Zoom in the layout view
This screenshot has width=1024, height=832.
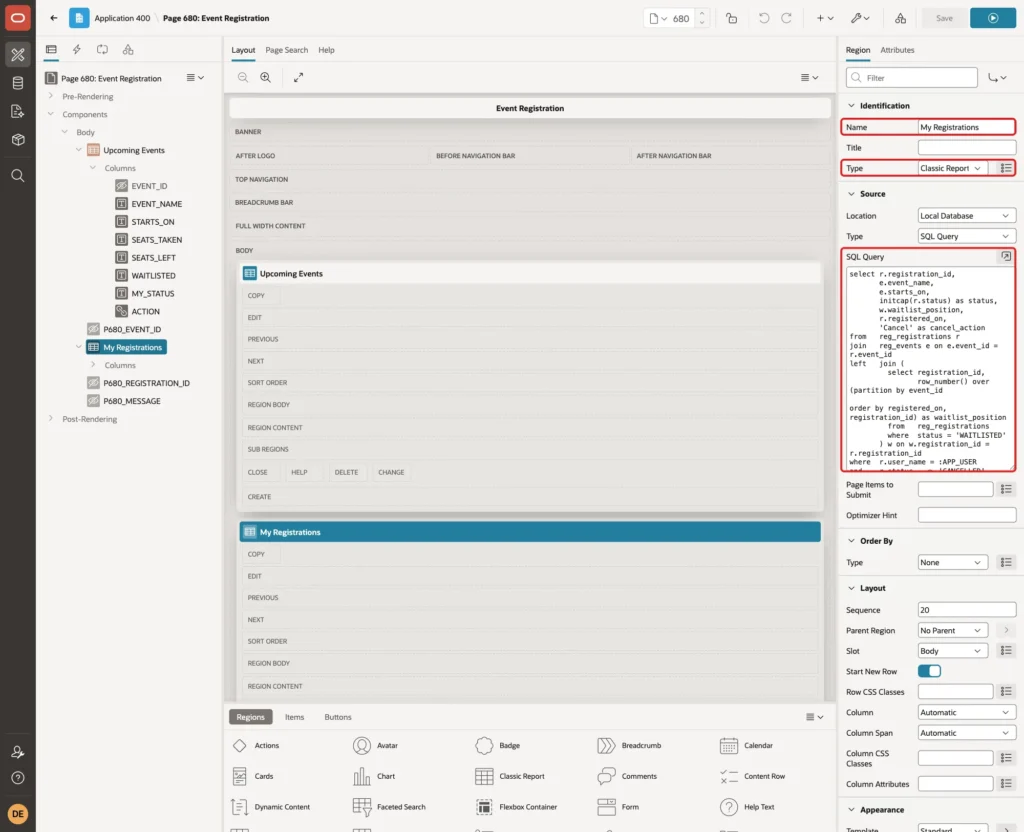[x=266, y=77]
